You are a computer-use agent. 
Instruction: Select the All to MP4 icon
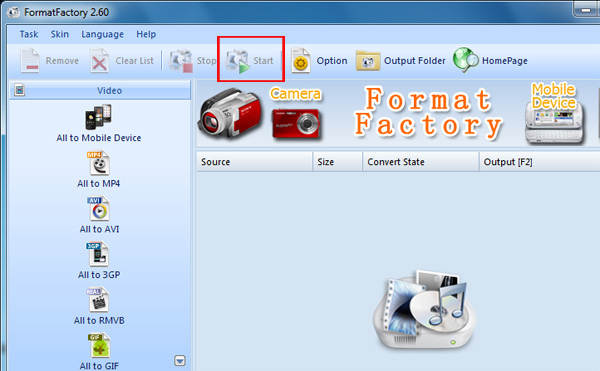tap(99, 163)
